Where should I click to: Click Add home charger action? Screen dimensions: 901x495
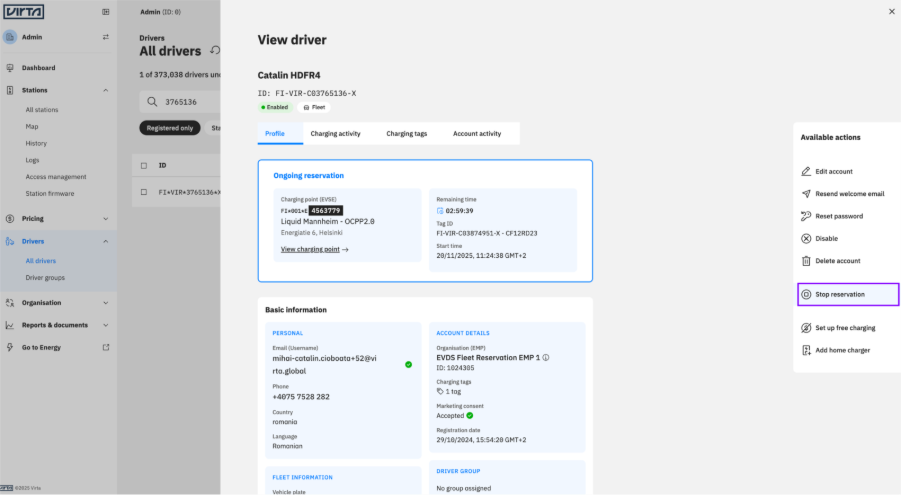(x=842, y=350)
